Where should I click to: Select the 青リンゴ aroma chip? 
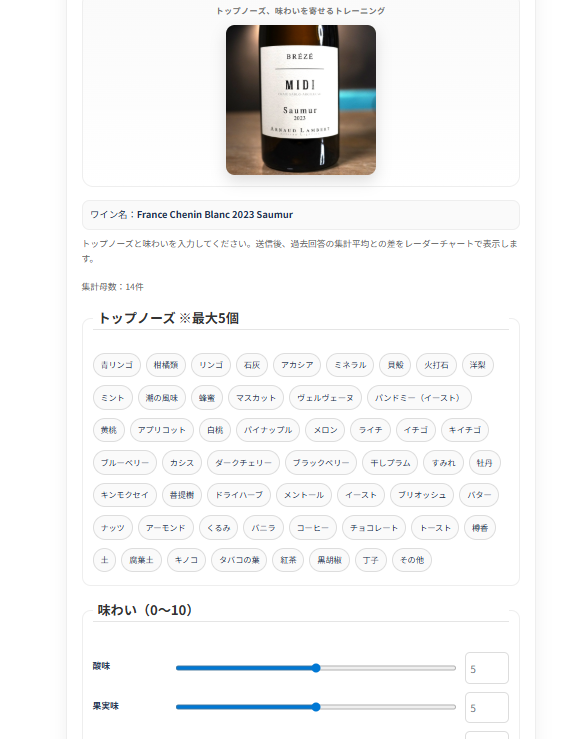[x=117, y=365]
